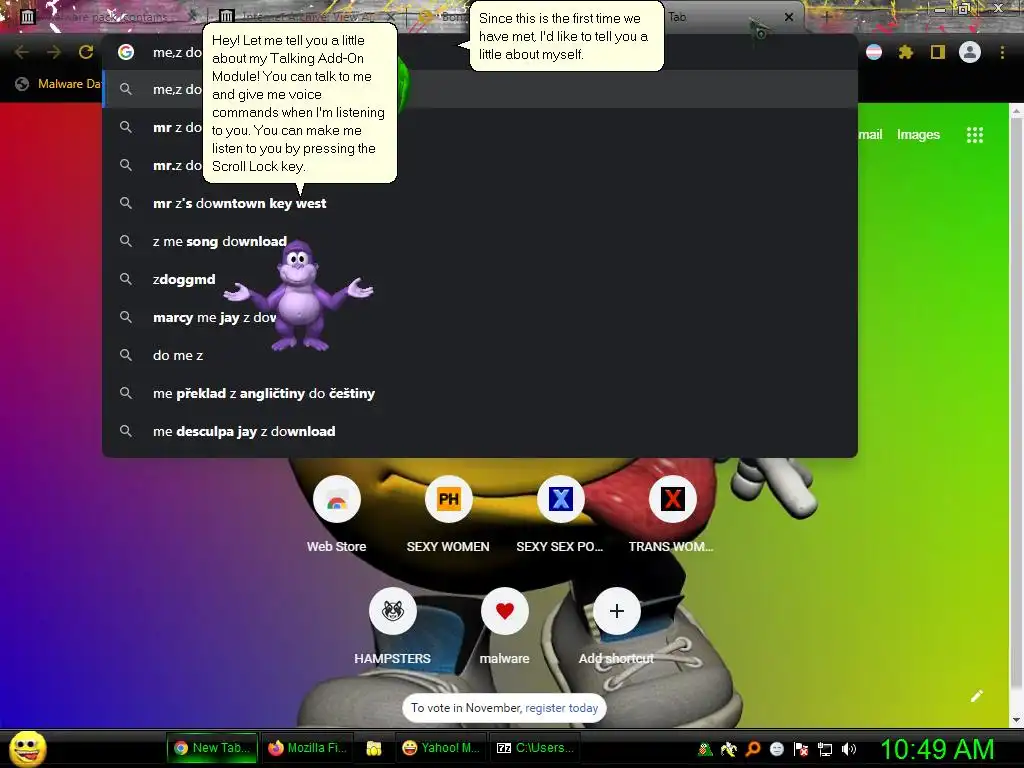Click the Christmas tree tray icon
Viewport: 1024px width, 768px height.
[x=705, y=749]
